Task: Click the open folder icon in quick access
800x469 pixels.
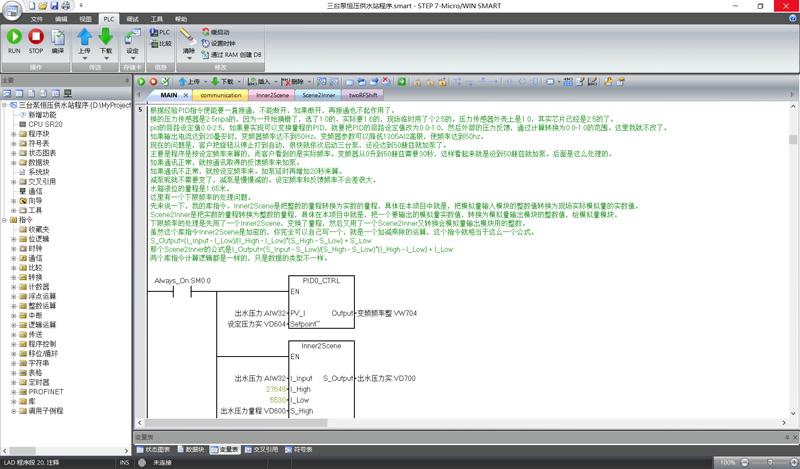Action: pos(43,6)
